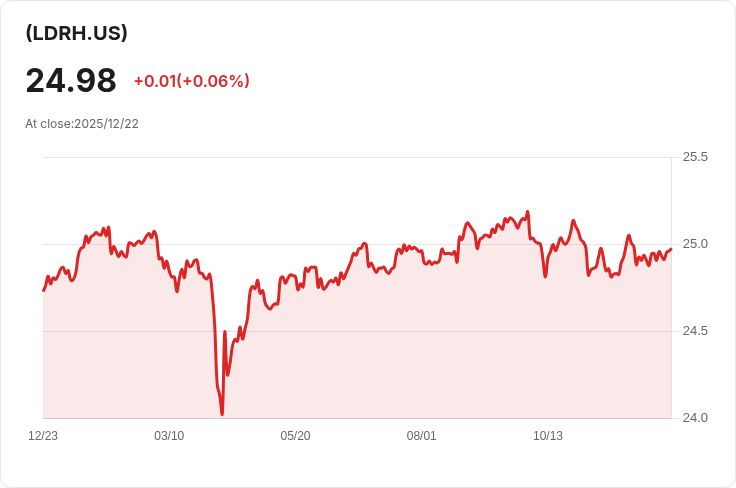The image size is (736, 488).
Task: Click the tick mark beside the 25.5 label
Action: [x=676, y=157]
